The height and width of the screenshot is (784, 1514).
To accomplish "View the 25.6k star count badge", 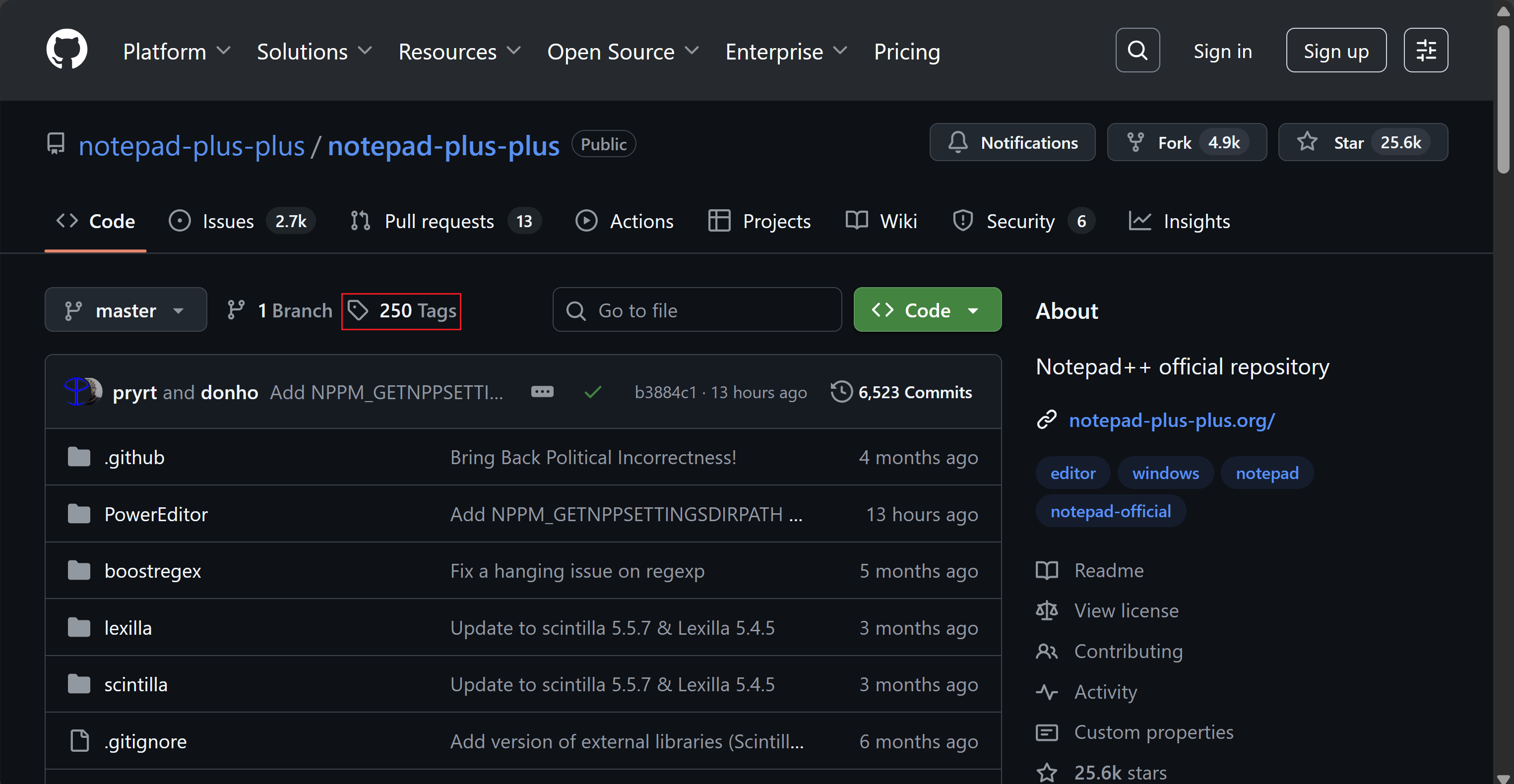I will (x=1400, y=142).
